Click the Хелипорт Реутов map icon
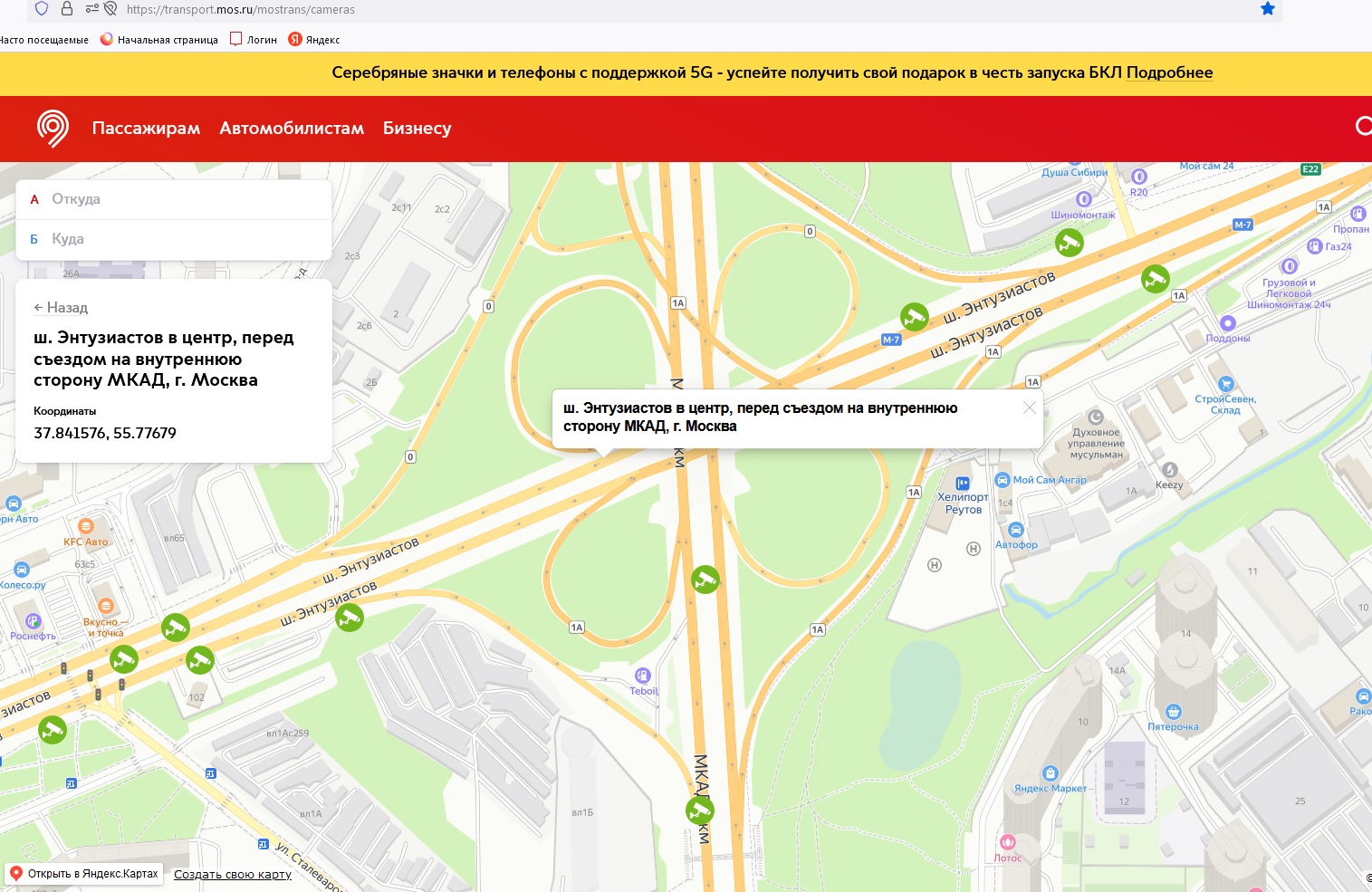Viewport: 1372px width, 892px height. (963, 484)
